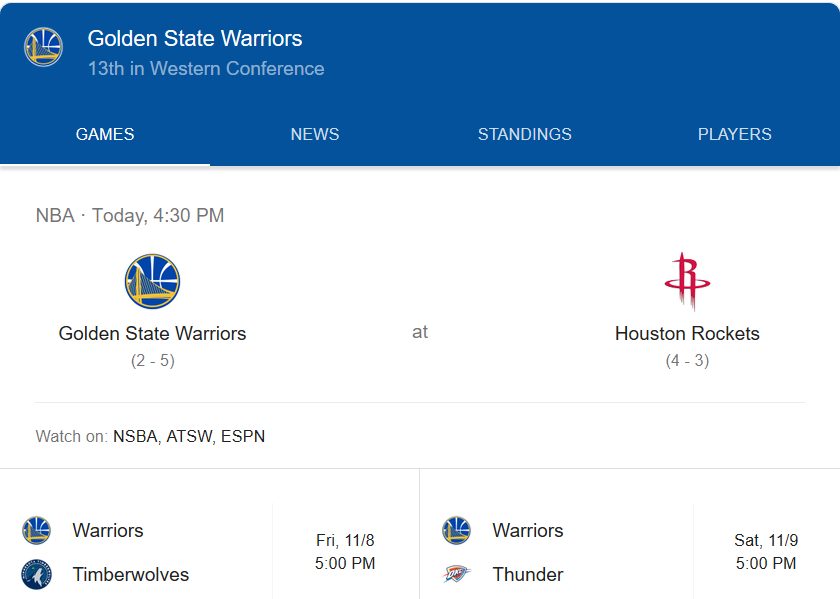840x599 pixels.
Task: Click the Thunder name in Saturday game
Action: (x=528, y=574)
